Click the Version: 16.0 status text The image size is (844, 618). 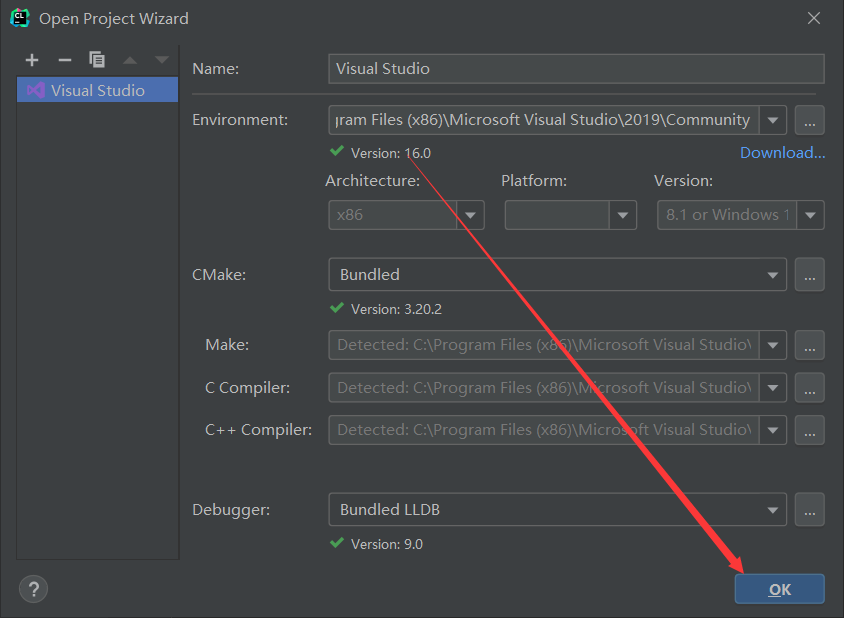(391, 153)
